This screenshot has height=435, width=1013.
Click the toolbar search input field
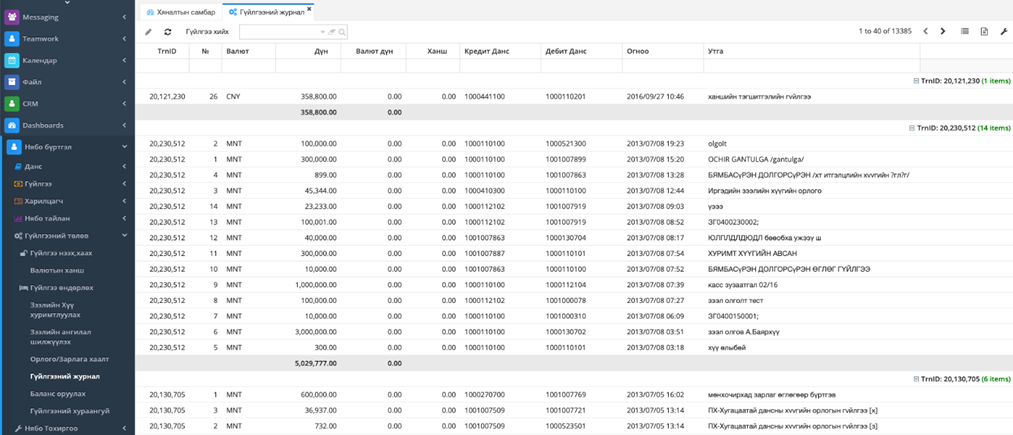pyautogui.click(x=279, y=32)
